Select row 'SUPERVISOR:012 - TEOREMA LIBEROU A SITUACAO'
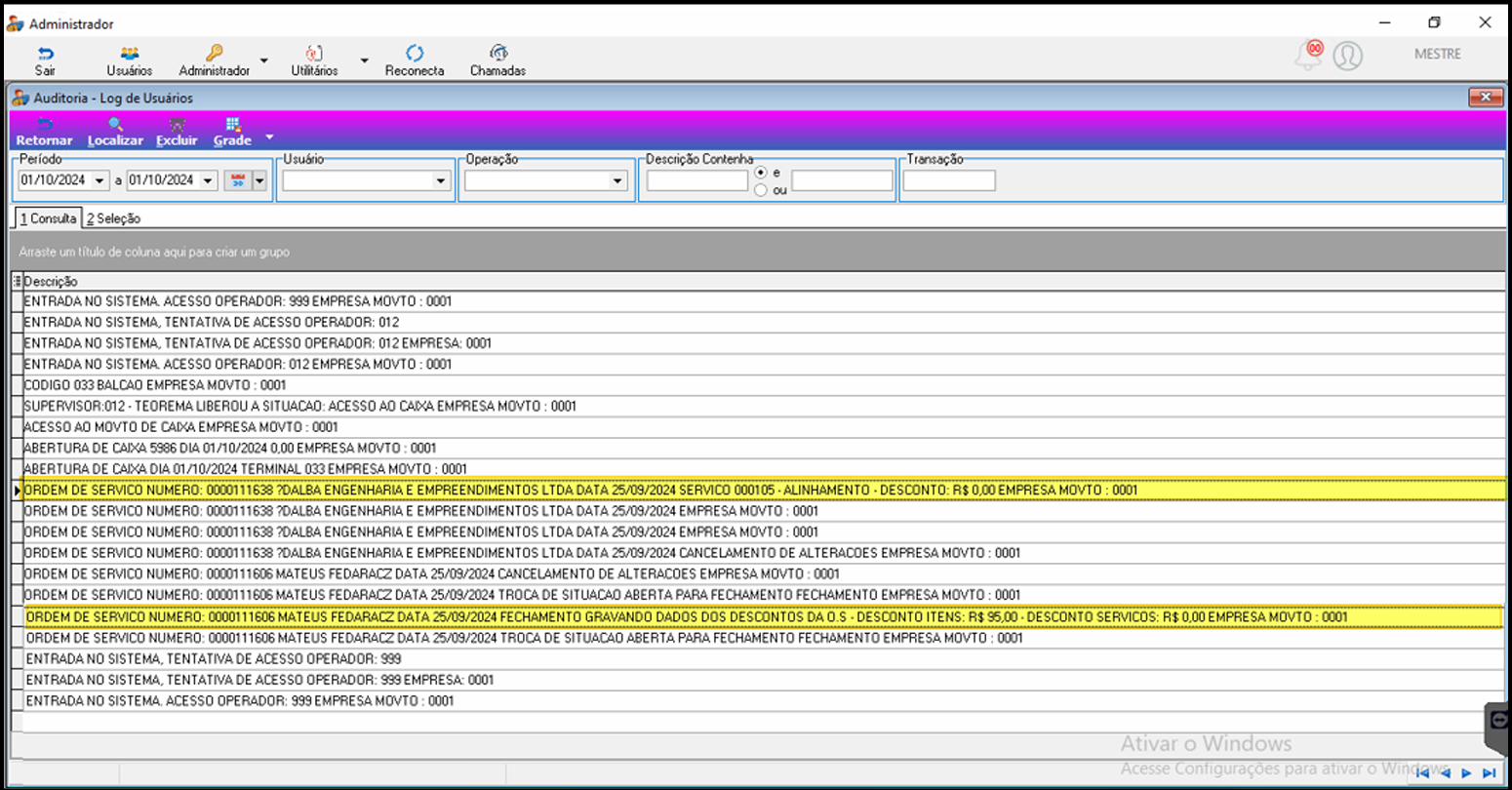1512x790 pixels. (764, 406)
